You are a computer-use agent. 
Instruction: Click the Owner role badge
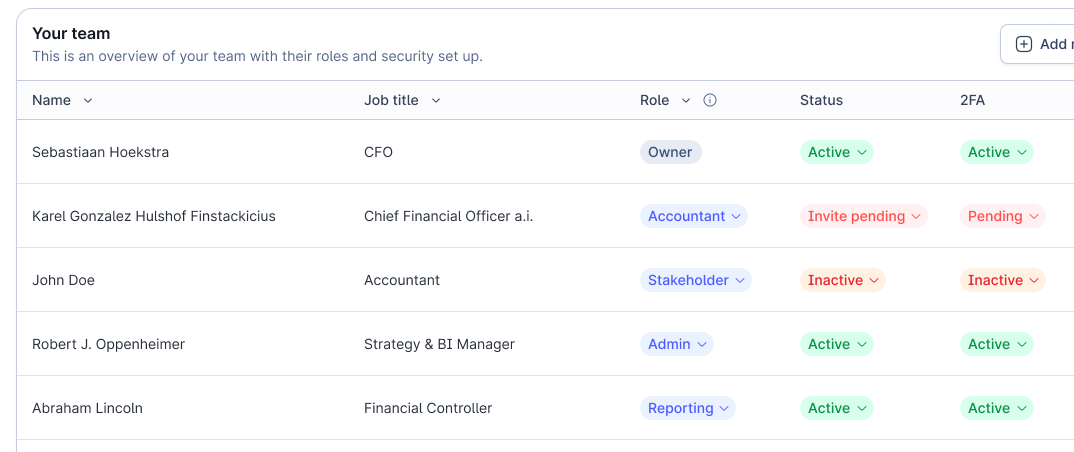click(670, 152)
